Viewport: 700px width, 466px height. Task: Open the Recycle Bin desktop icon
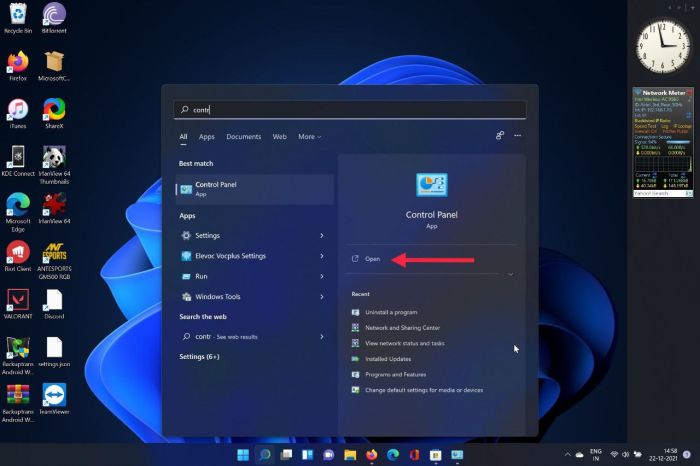click(x=18, y=18)
